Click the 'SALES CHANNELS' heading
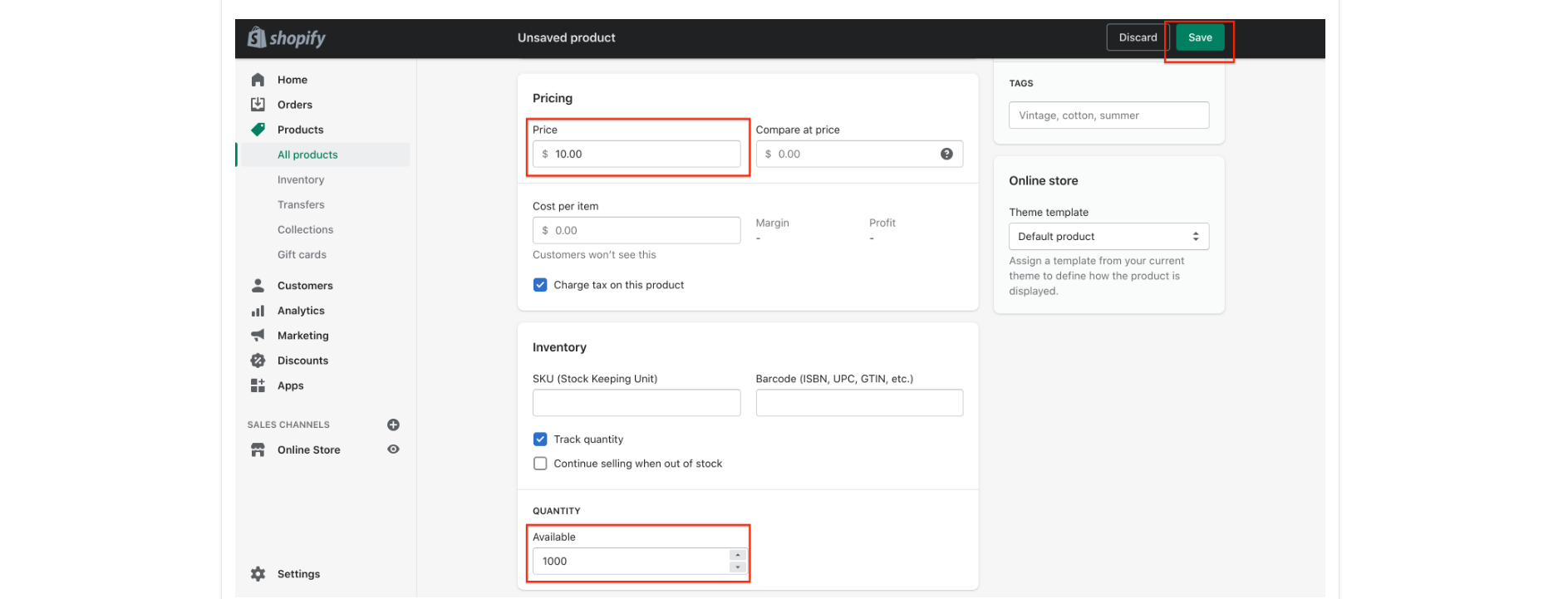The width and height of the screenshot is (1568, 599). pyautogui.click(x=288, y=425)
